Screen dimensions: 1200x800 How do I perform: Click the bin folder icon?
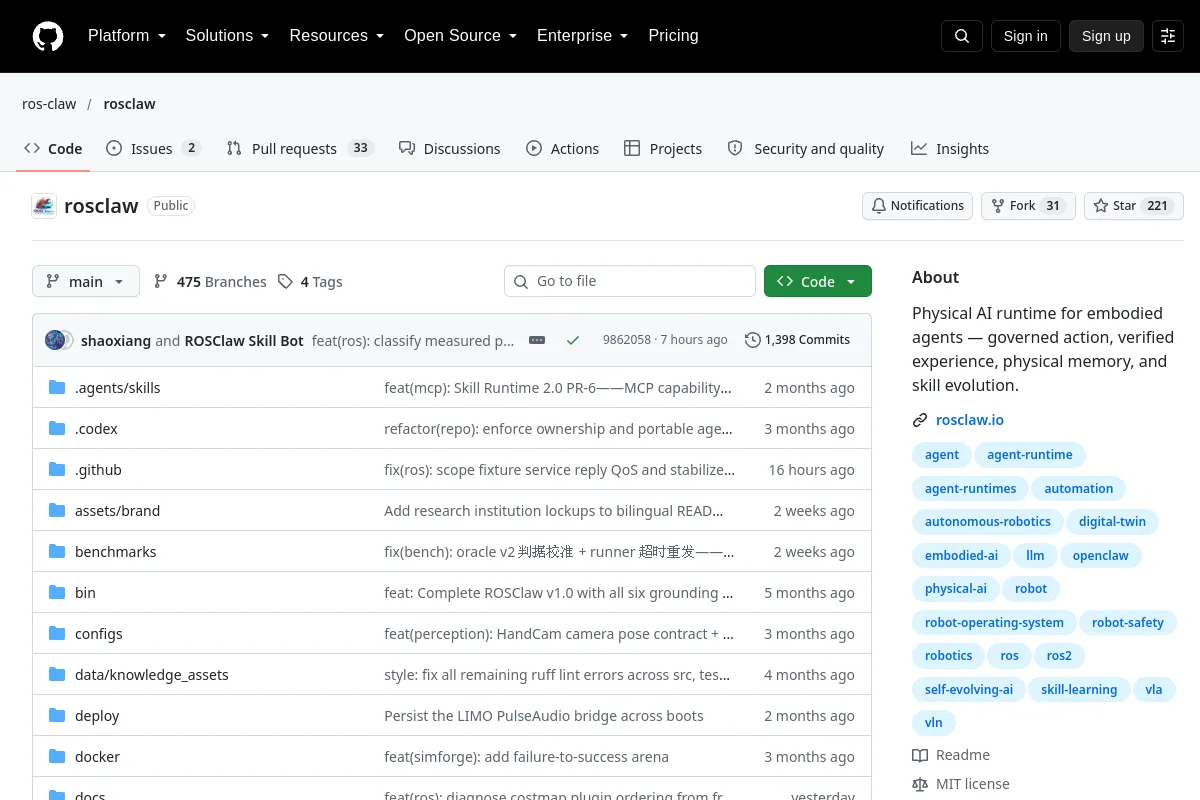click(57, 593)
